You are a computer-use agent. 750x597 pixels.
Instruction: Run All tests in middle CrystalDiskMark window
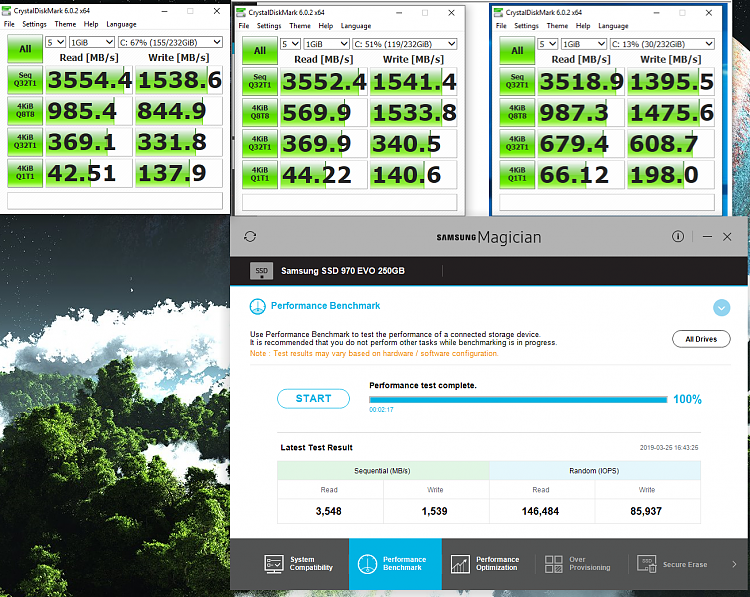(x=260, y=51)
